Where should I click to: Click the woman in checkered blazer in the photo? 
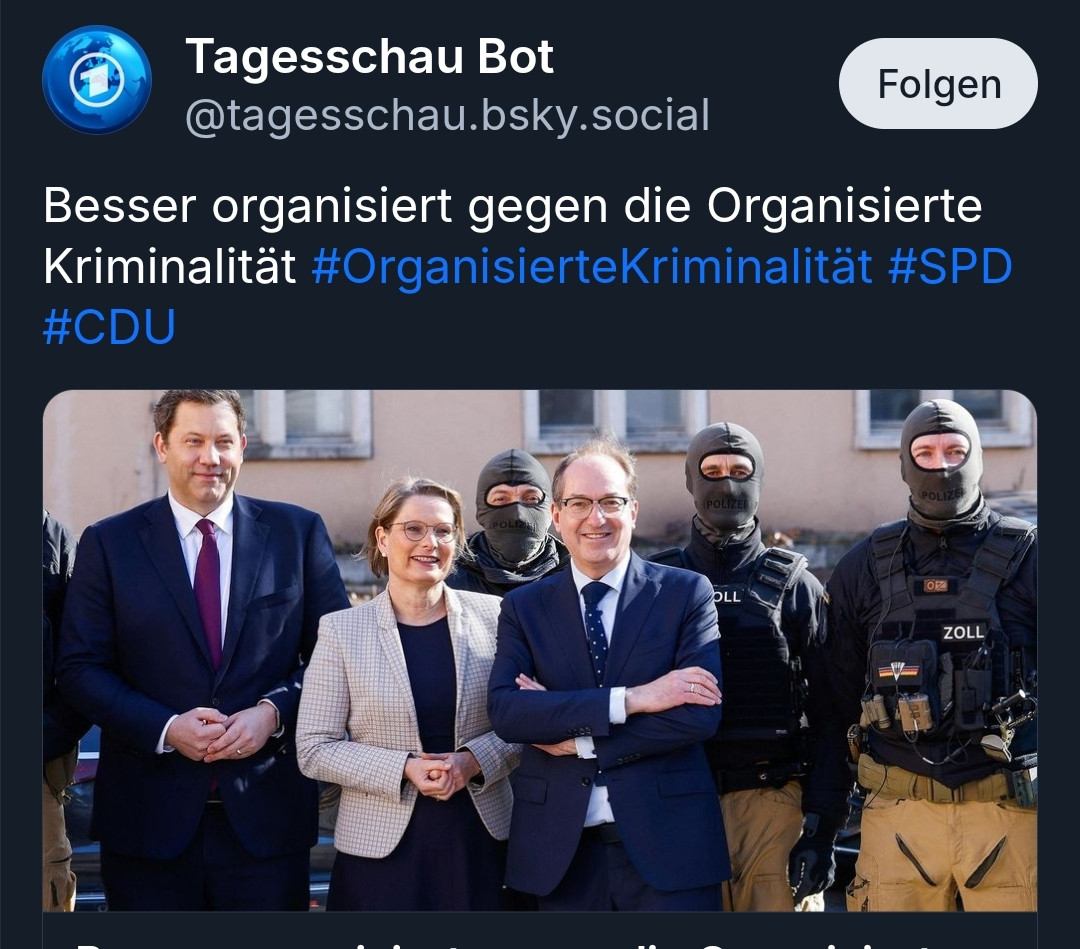[406, 696]
